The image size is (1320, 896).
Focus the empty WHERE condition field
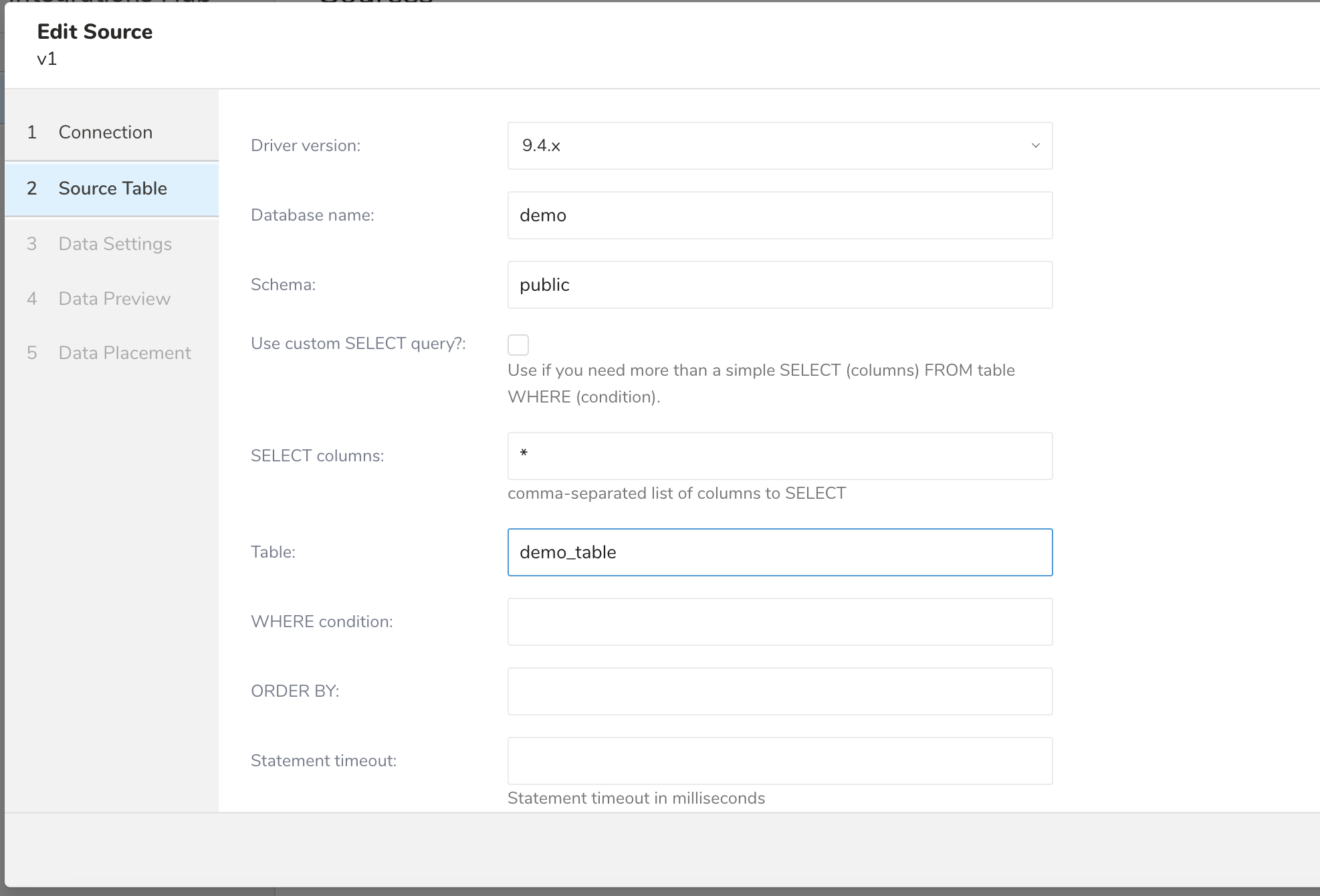pyautogui.click(x=780, y=622)
